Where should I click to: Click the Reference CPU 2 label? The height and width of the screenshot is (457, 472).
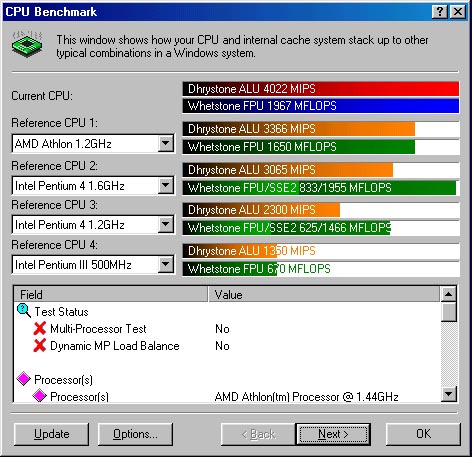55,166
